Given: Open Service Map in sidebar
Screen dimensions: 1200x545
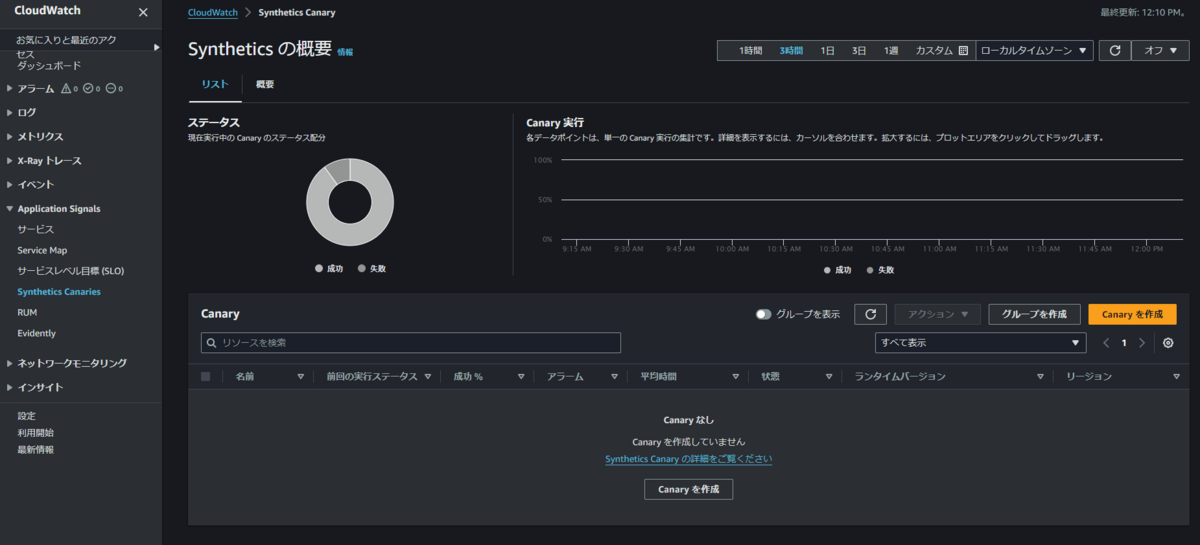Looking at the screenshot, I should tap(42, 250).
